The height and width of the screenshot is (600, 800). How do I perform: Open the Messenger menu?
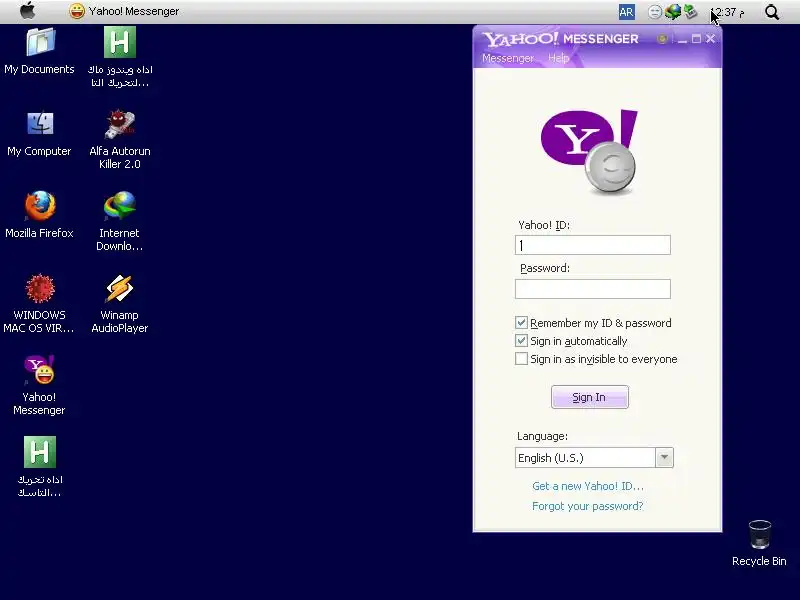point(508,58)
